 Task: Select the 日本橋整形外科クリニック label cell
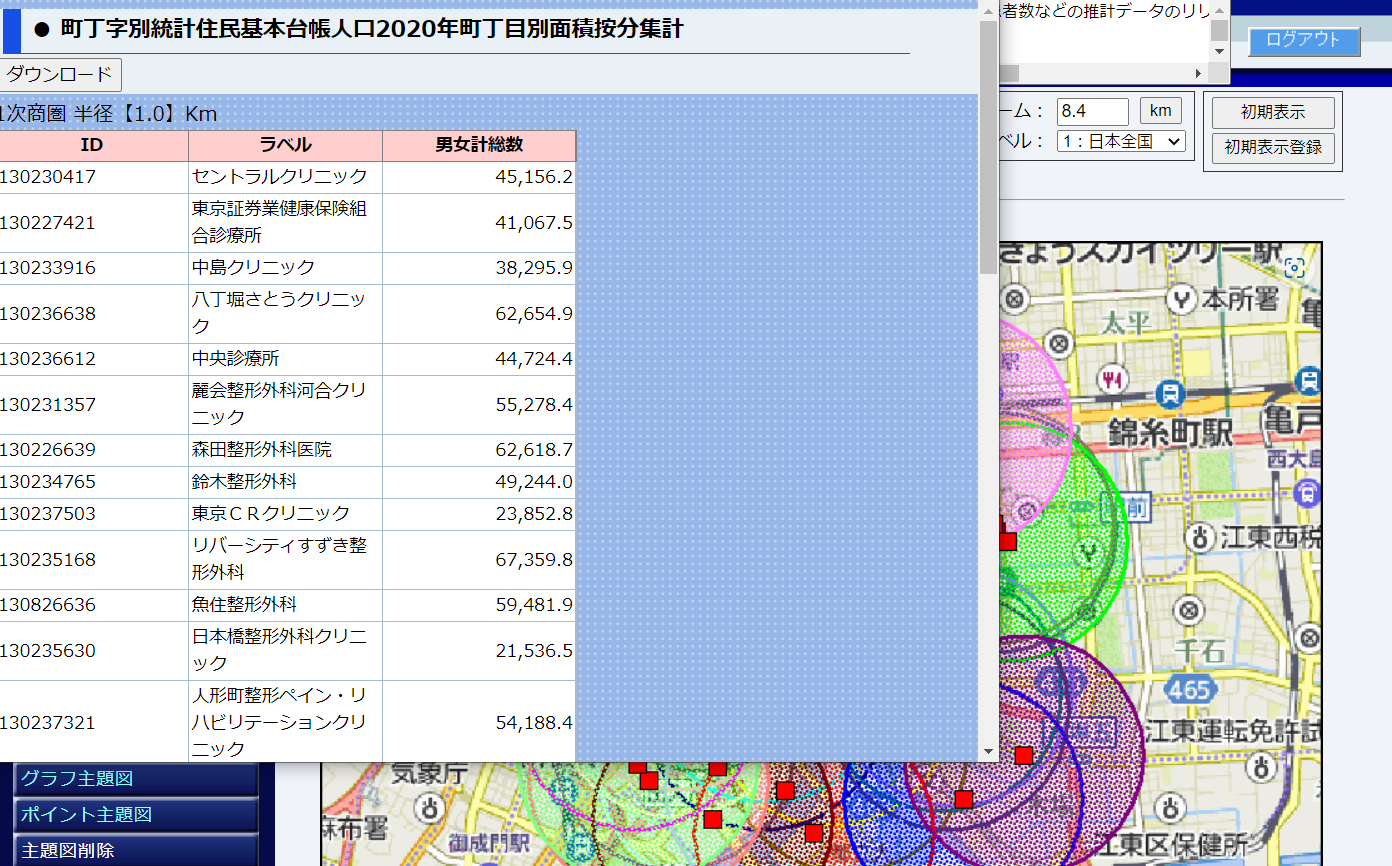click(x=285, y=651)
